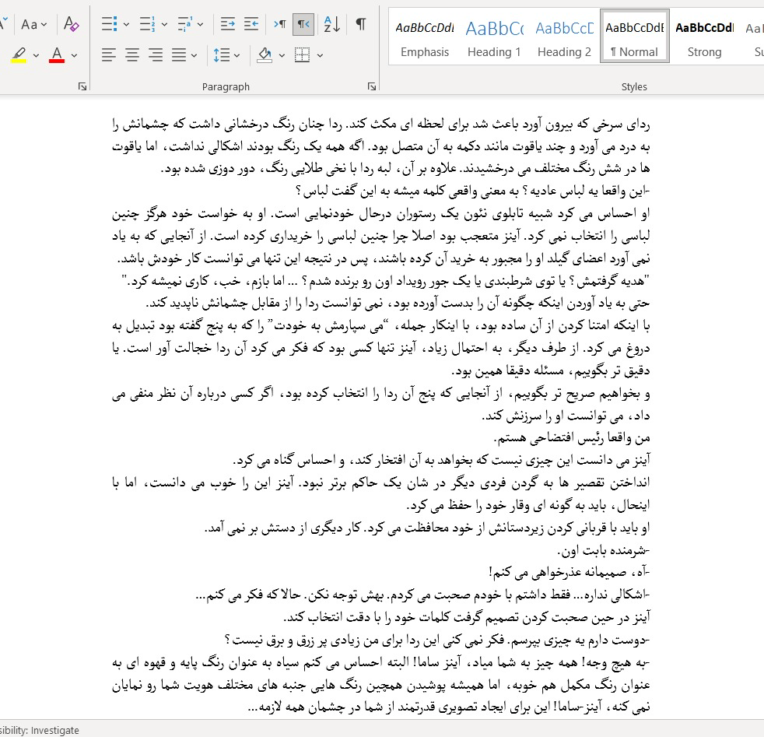Align text left
Viewport: 764px width, 737px height.
click(x=108, y=55)
